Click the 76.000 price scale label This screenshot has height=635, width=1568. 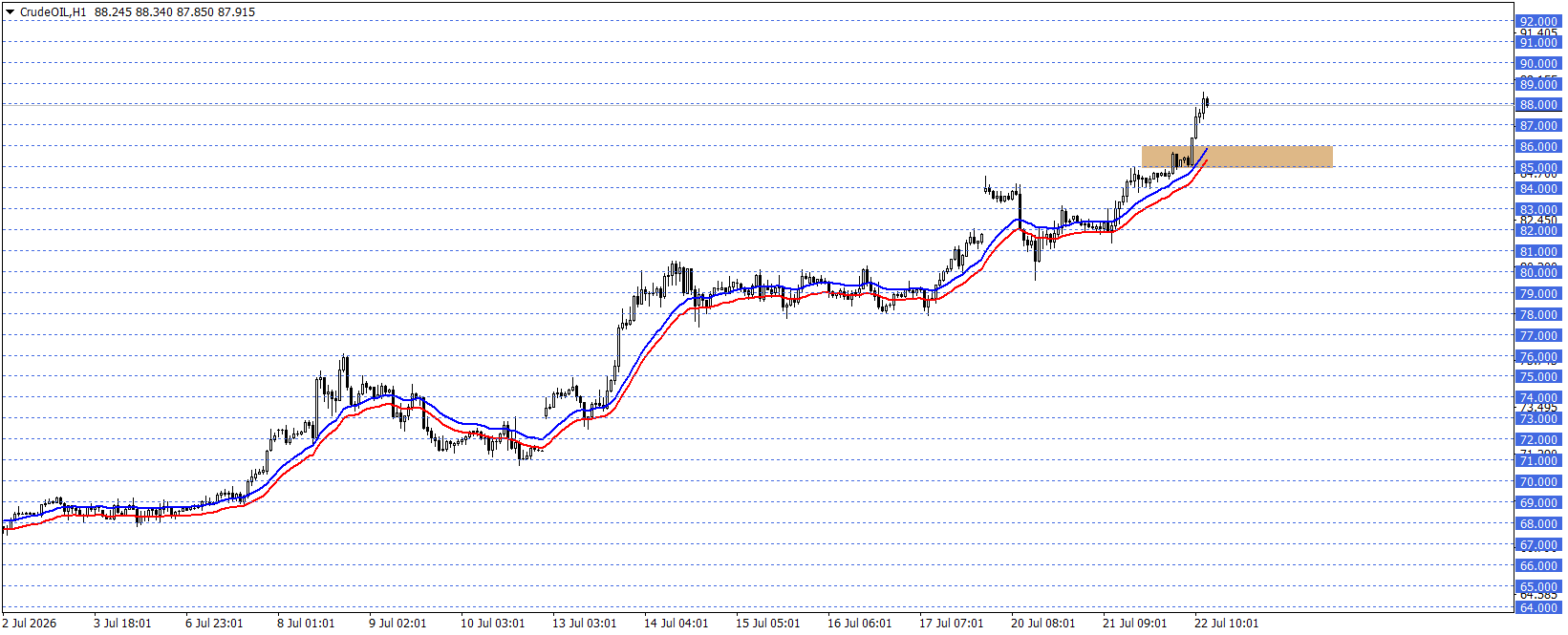pyautogui.click(x=1538, y=357)
